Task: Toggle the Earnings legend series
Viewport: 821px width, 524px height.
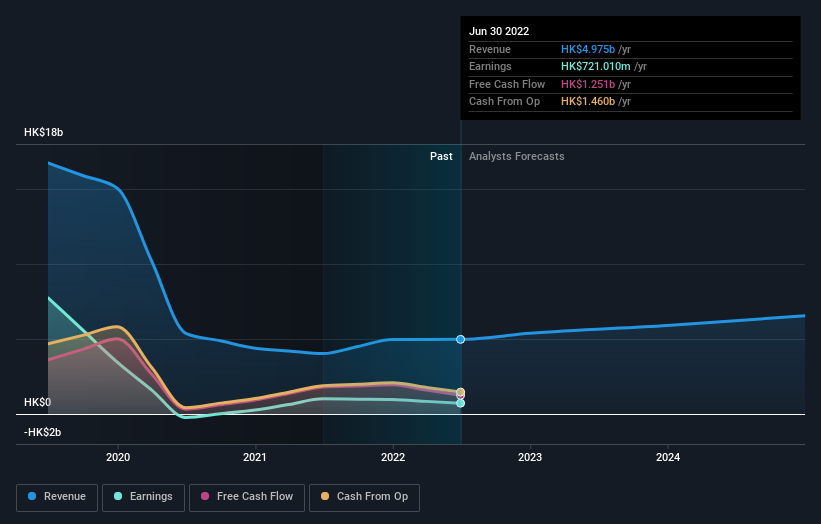Action: [x=143, y=497]
